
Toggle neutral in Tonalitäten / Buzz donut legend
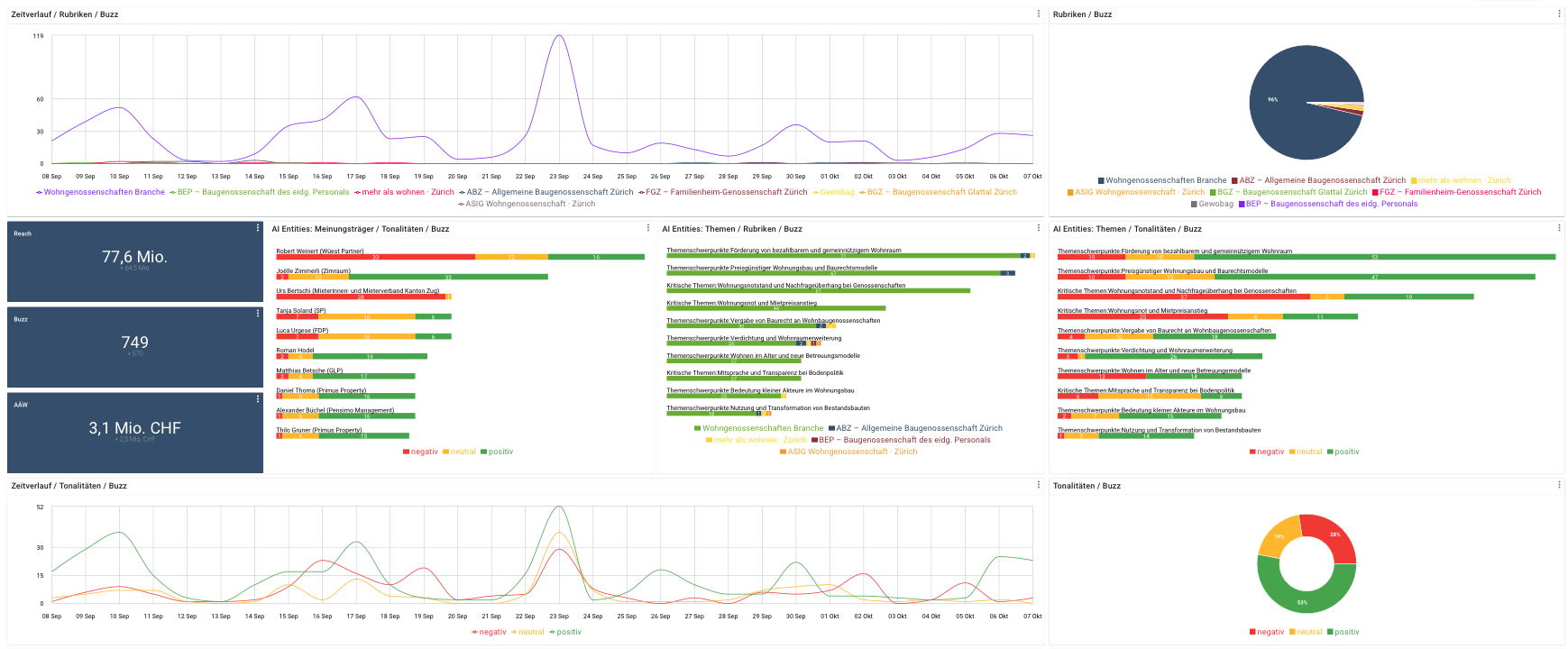(x=1306, y=632)
